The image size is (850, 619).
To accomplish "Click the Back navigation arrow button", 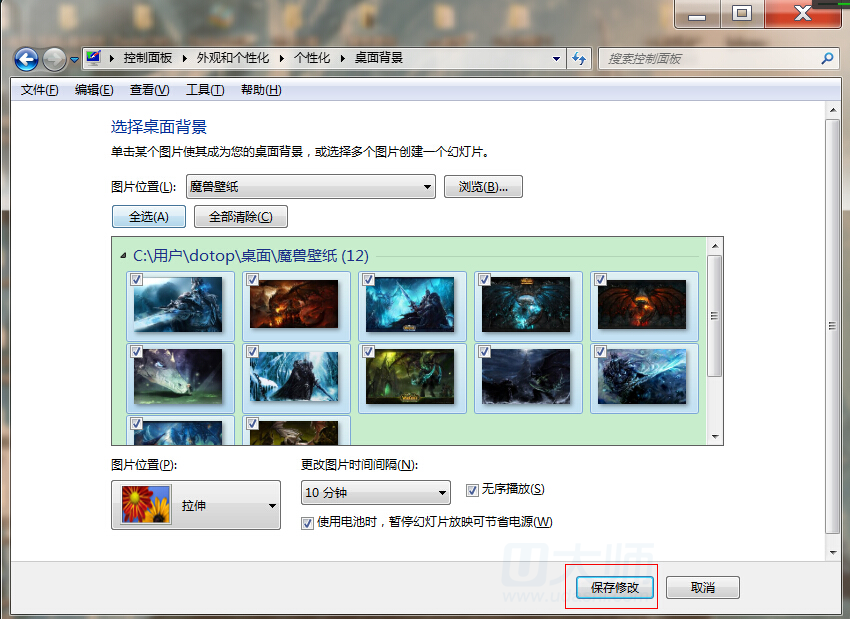I will (26, 59).
